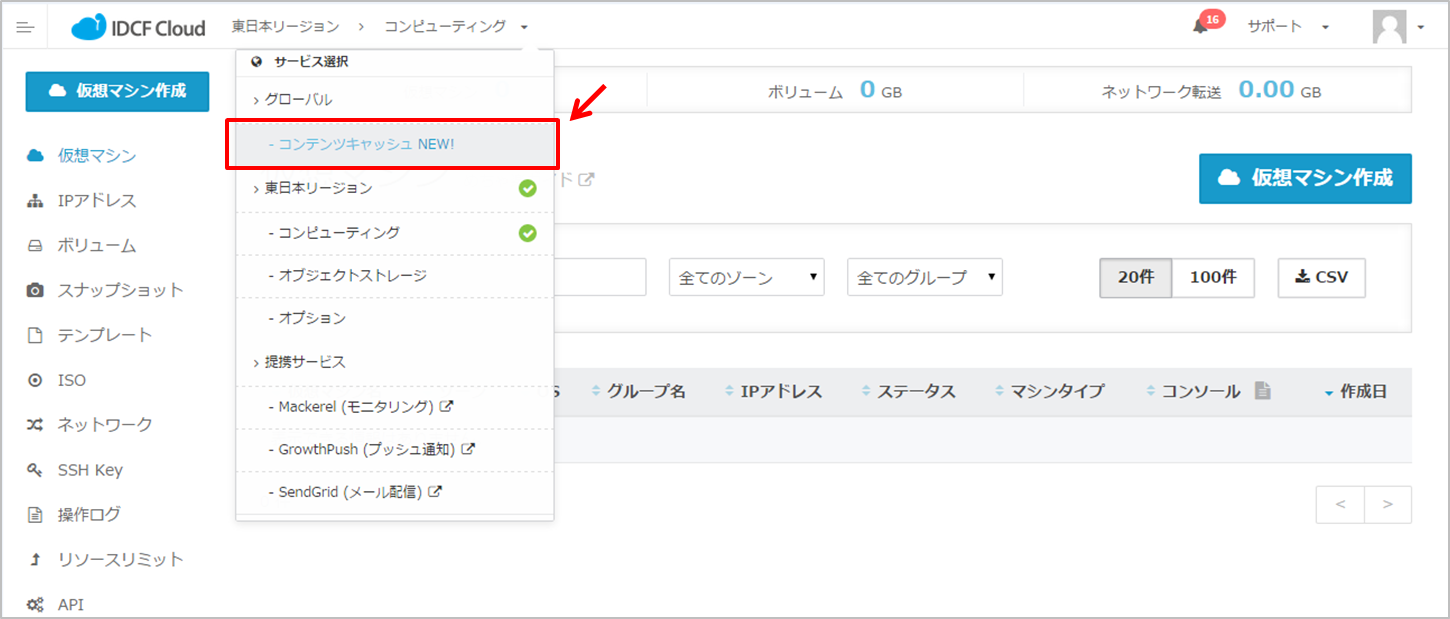The width and height of the screenshot is (1450, 619).
Task: Select コンテンツキャッシュ NEW! menu item
Action: point(366,144)
